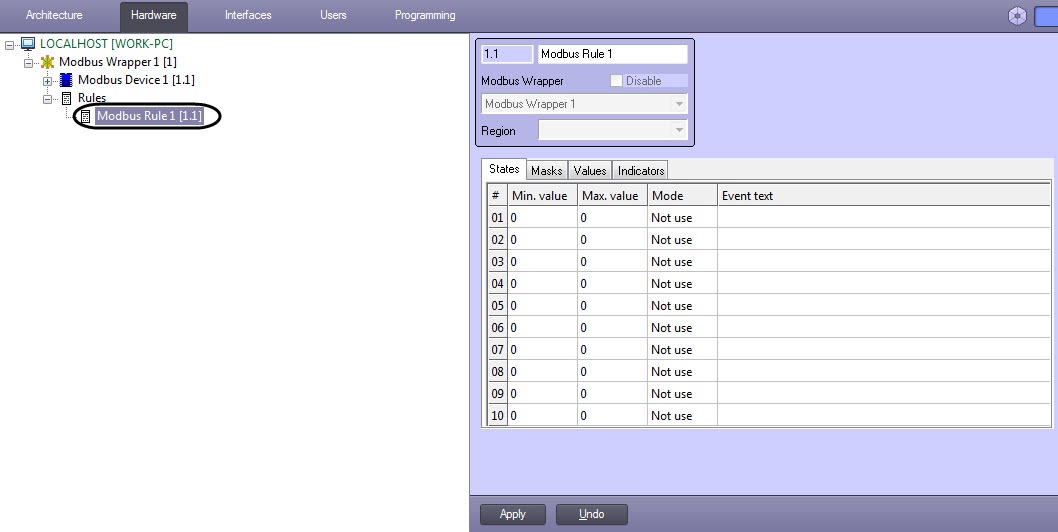Click the Modbus Device 1 chip icon
Screen dimensions: 1058x532
(66, 80)
